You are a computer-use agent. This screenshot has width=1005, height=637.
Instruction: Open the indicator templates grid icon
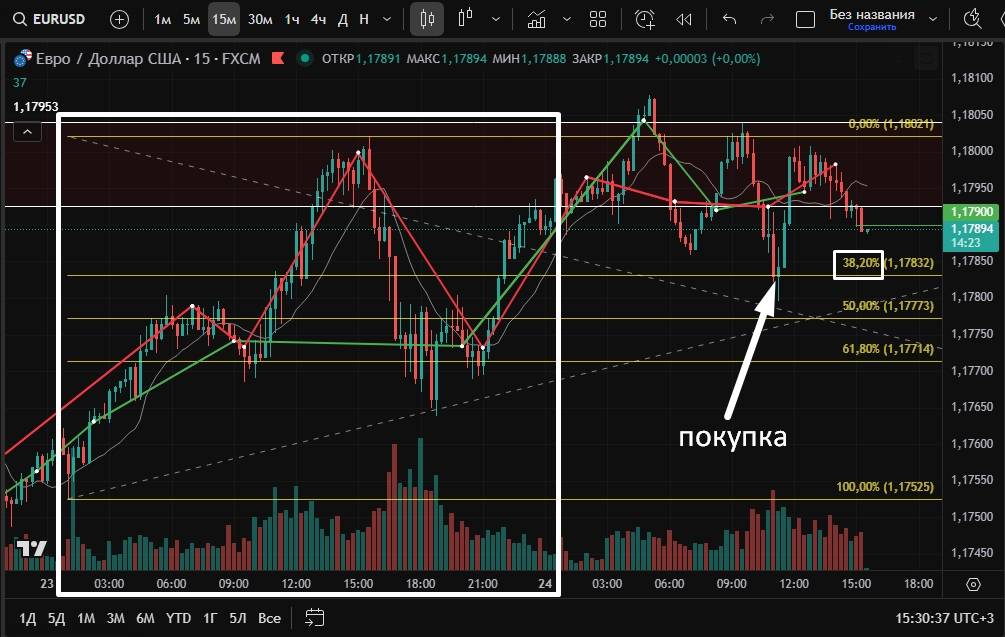[x=598, y=19]
